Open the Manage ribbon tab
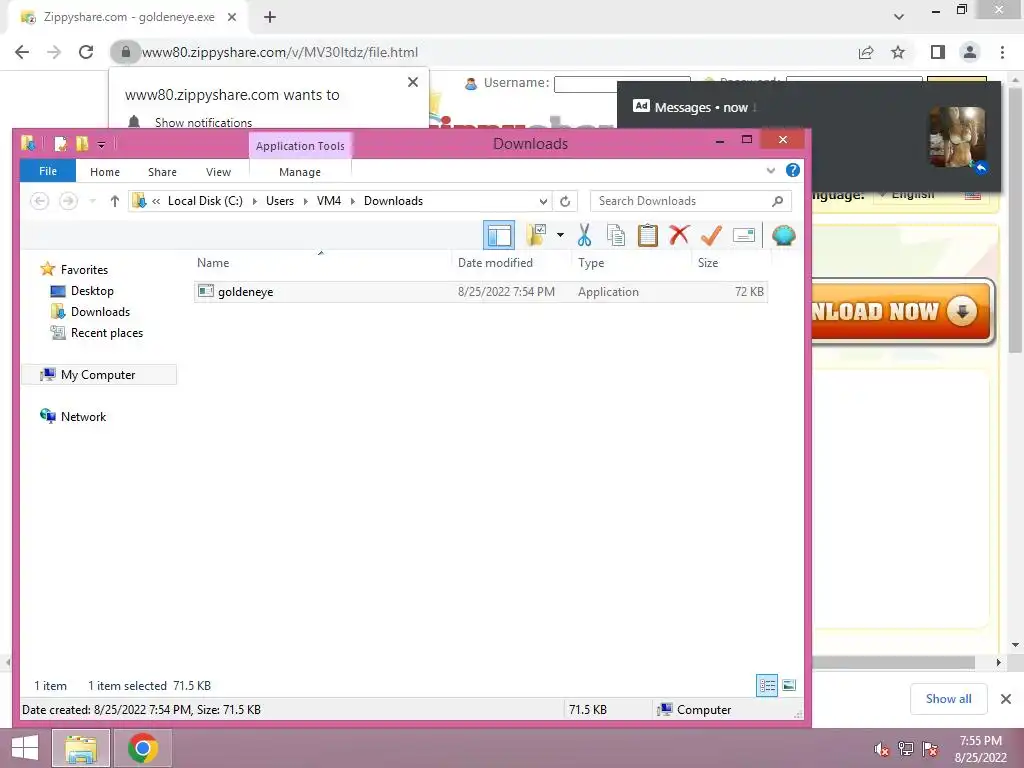The width and height of the screenshot is (1024, 768). coord(300,172)
